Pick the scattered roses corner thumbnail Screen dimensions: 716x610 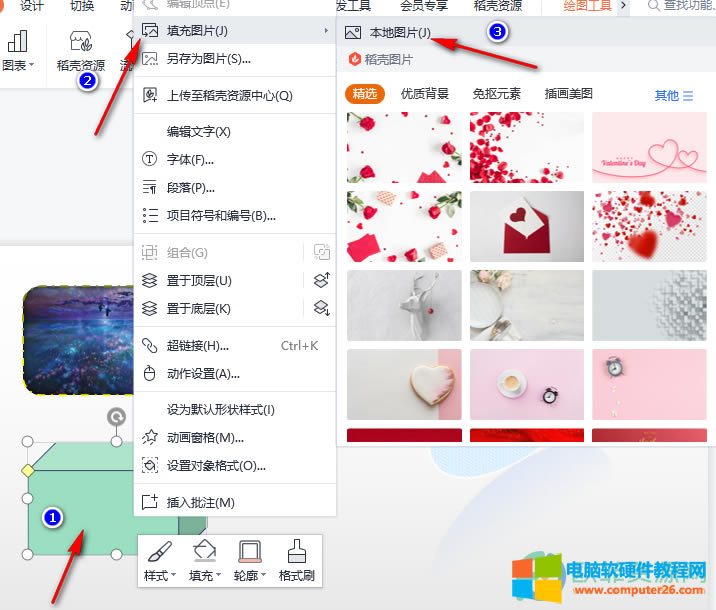point(404,148)
